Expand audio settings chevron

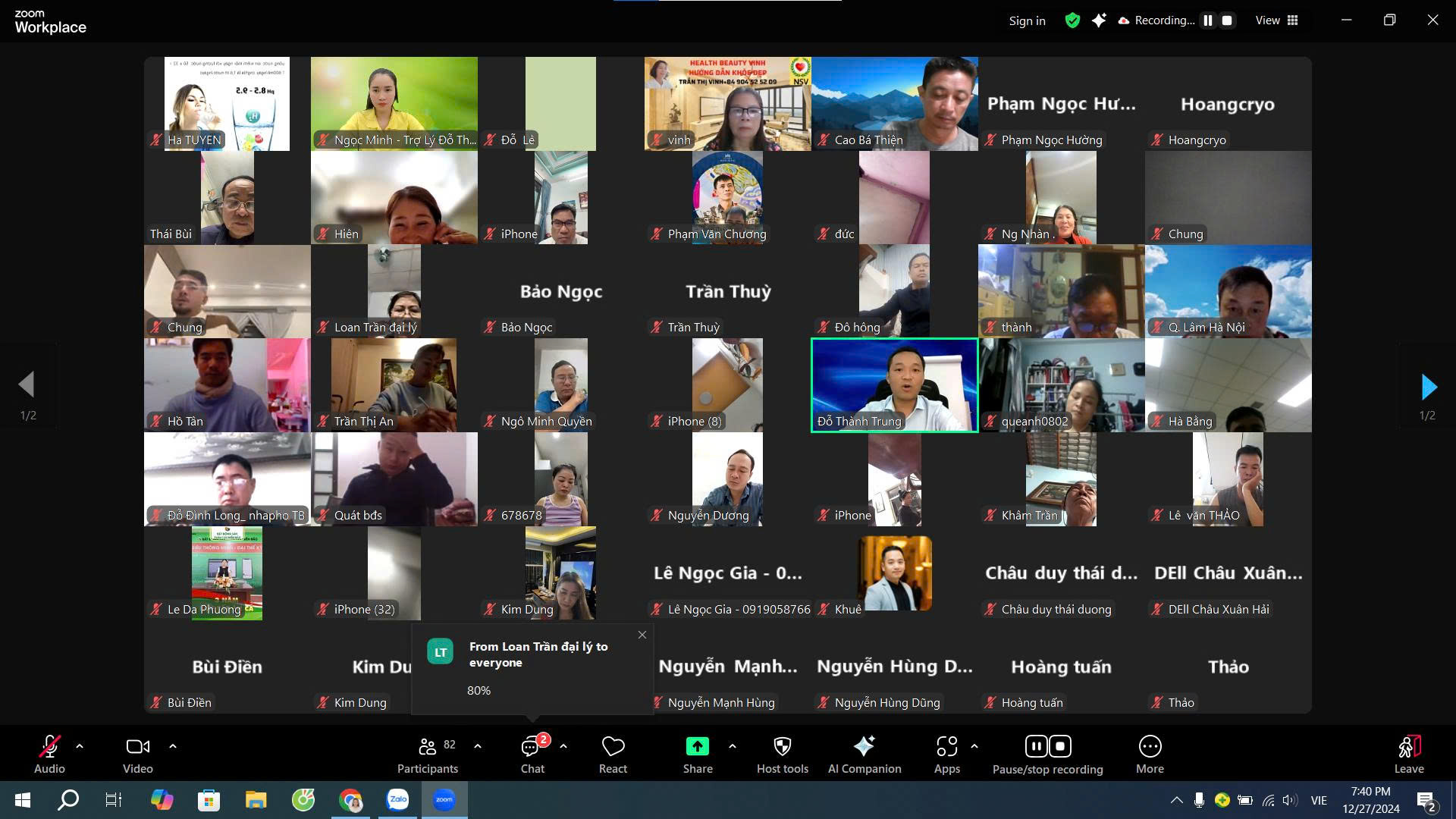coord(80,746)
